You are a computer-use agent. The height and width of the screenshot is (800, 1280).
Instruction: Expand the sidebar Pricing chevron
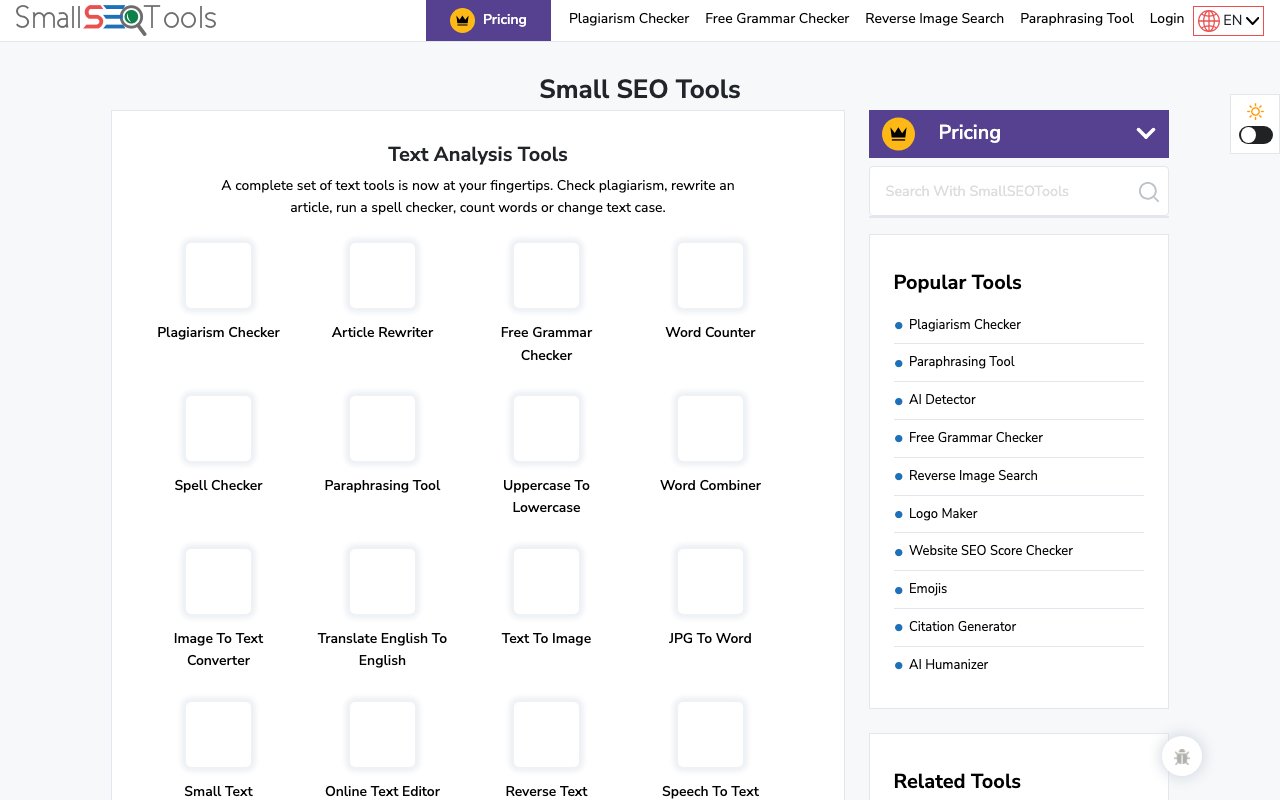pos(1146,133)
